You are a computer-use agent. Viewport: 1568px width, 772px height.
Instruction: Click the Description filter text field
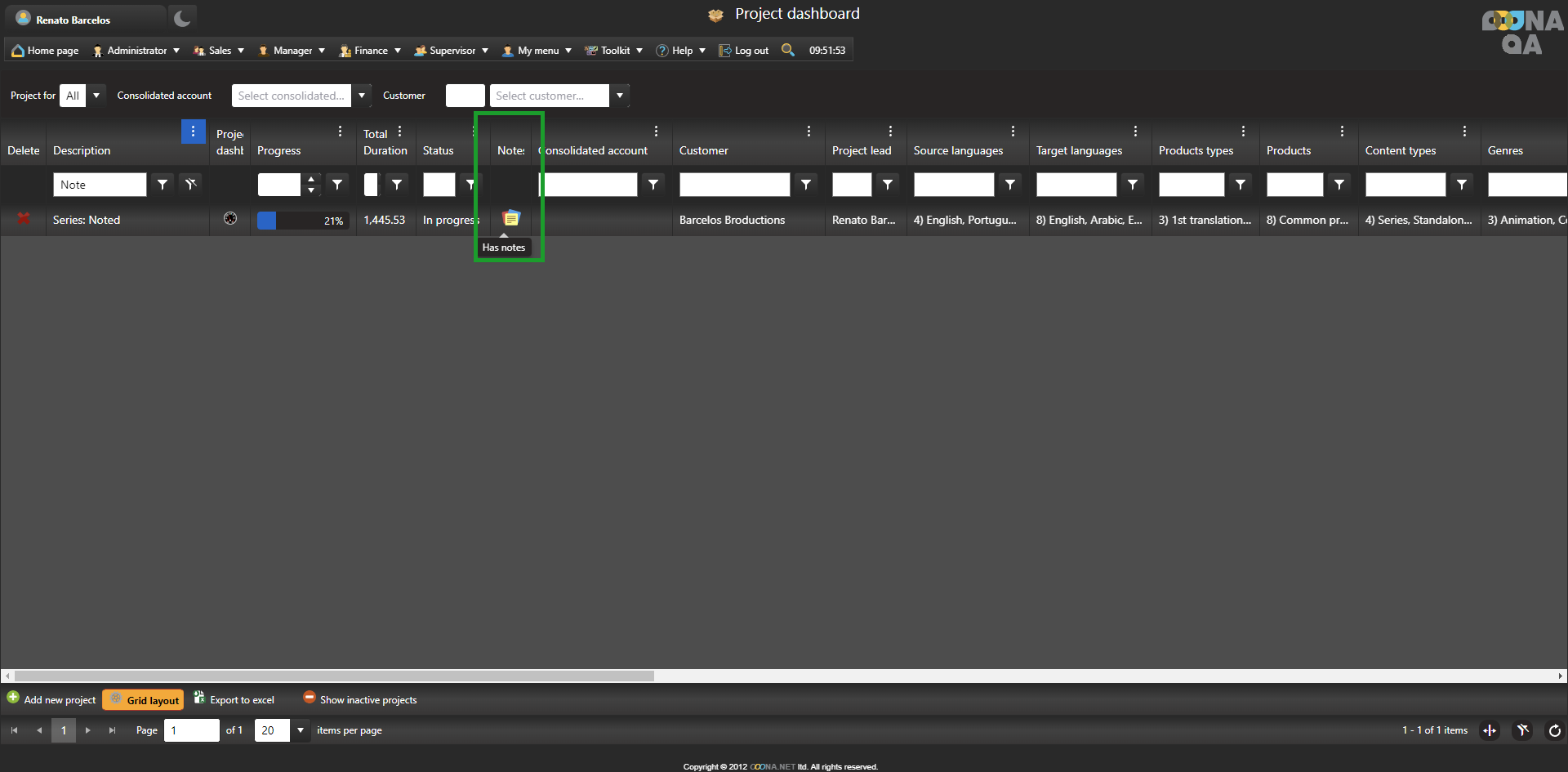point(100,185)
